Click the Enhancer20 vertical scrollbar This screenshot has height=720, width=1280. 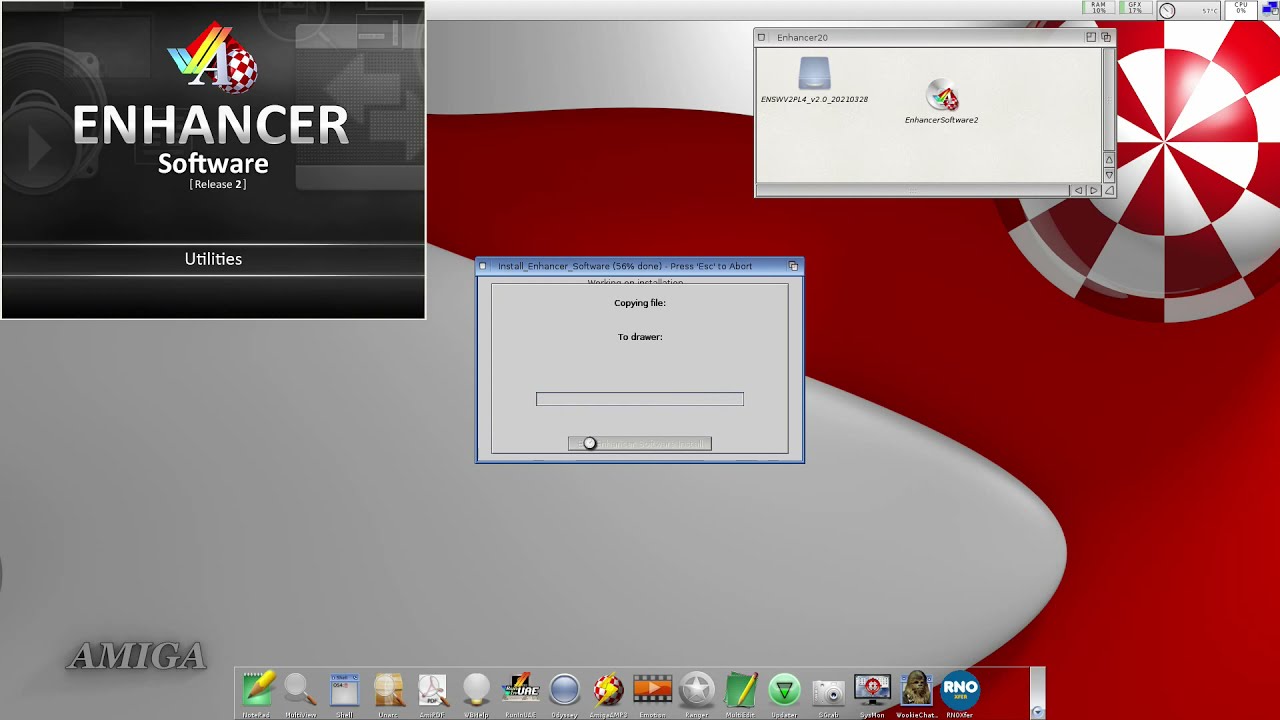[x=1109, y=99]
